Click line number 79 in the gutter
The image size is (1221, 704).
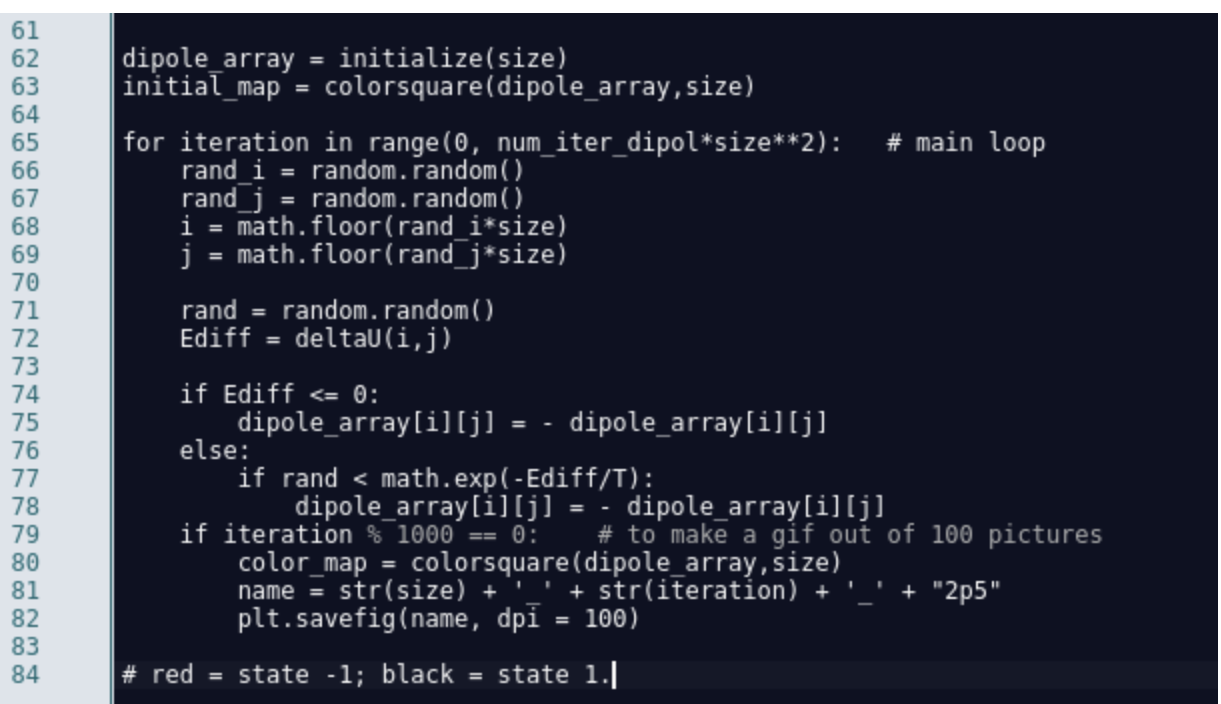coord(23,535)
